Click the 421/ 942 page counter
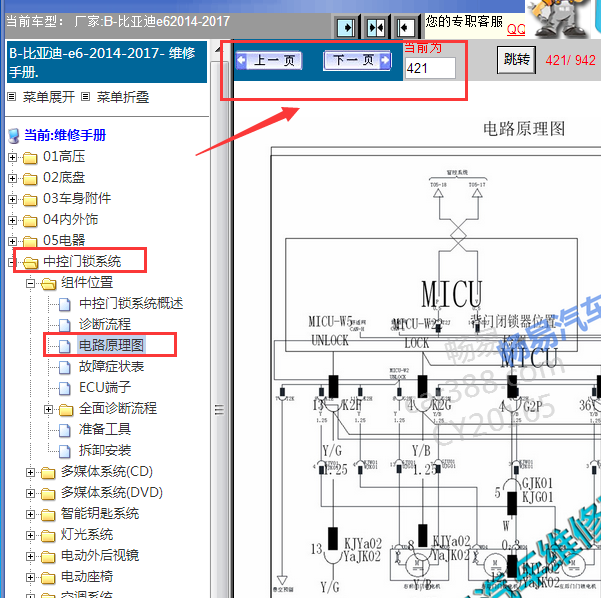This screenshot has height=598, width=601. [x=570, y=60]
